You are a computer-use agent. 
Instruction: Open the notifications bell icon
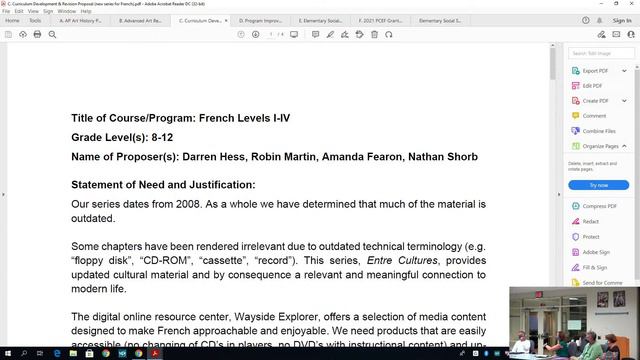coord(600,20)
